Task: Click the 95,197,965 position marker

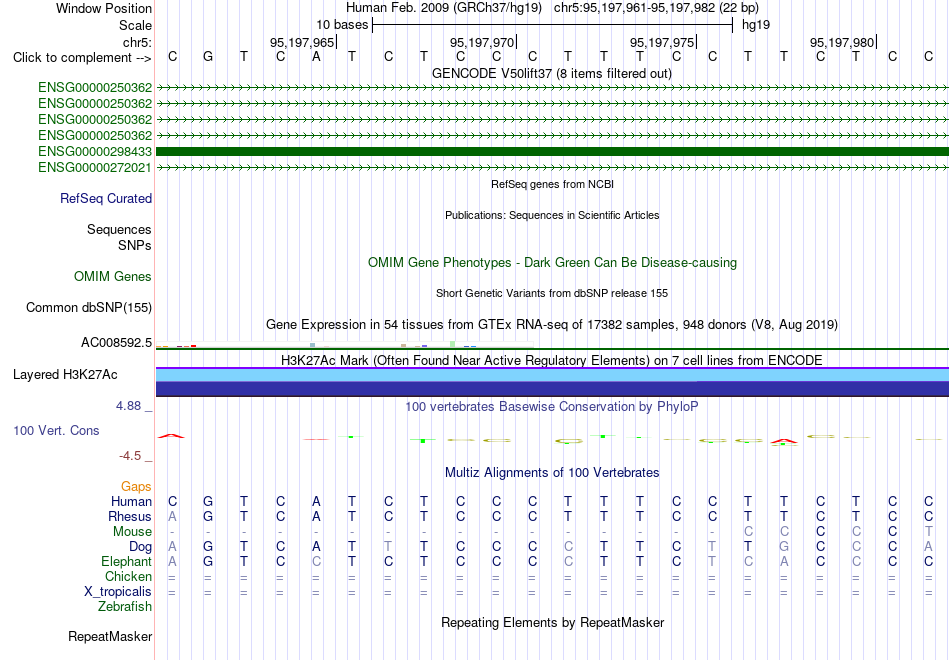Action: (x=303, y=42)
